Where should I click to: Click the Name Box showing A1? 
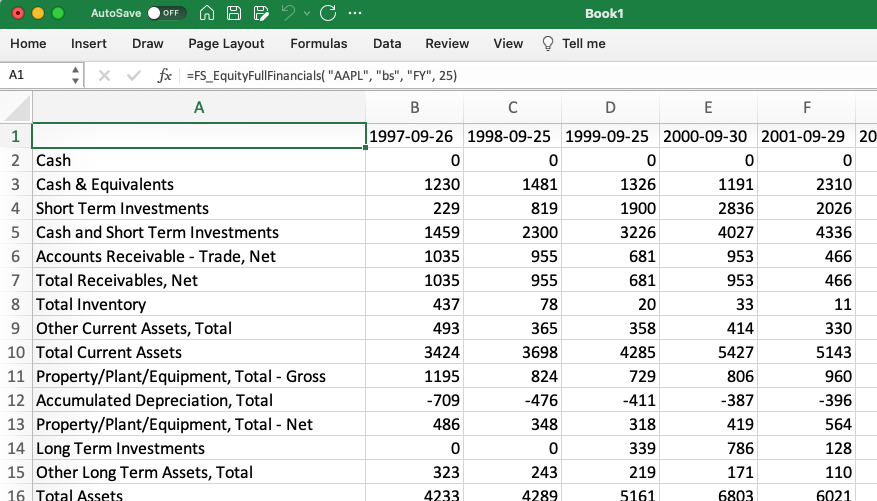coord(36,75)
